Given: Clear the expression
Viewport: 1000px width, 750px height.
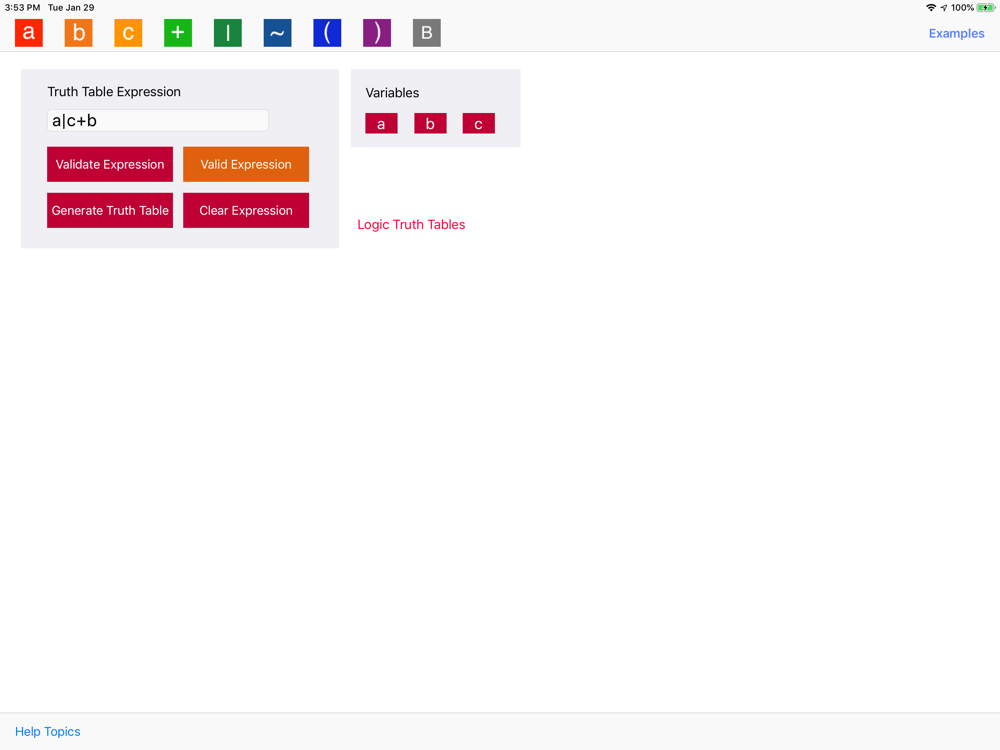Looking at the screenshot, I should coord(246,210).
